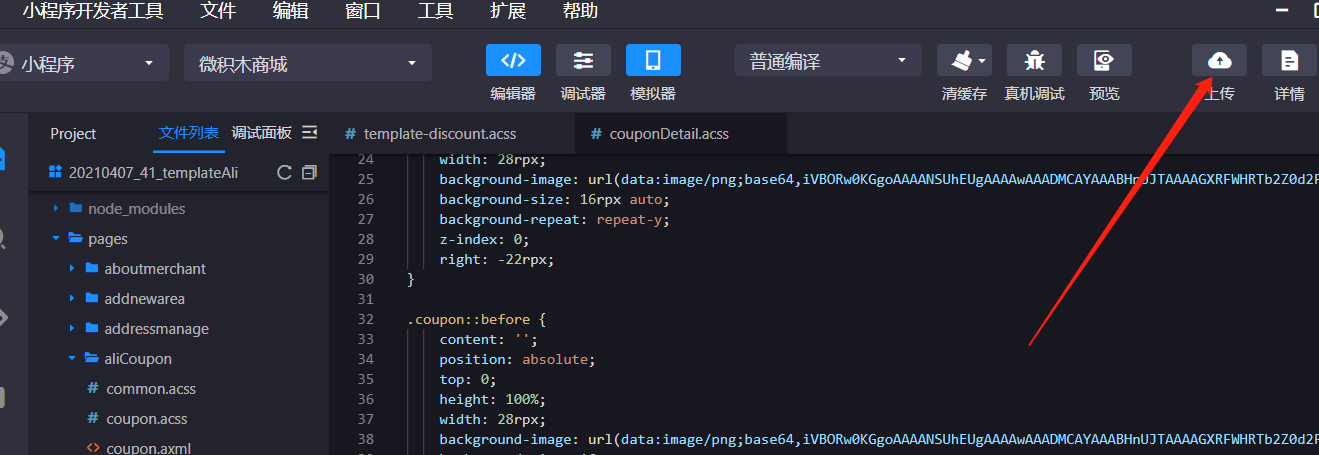Open the 小程序开发者工具 menu

coord(93,12)
